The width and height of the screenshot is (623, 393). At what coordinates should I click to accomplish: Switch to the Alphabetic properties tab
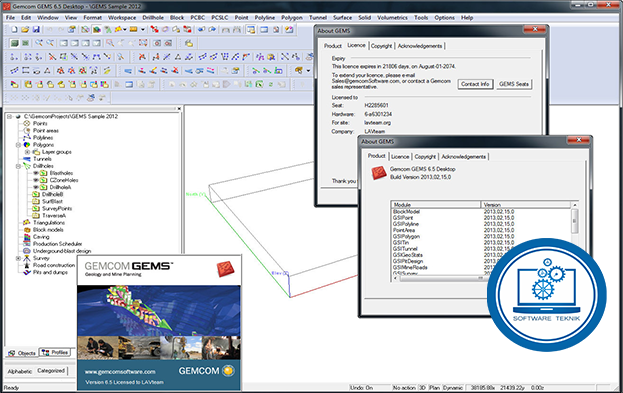click(x=19, y=371)
